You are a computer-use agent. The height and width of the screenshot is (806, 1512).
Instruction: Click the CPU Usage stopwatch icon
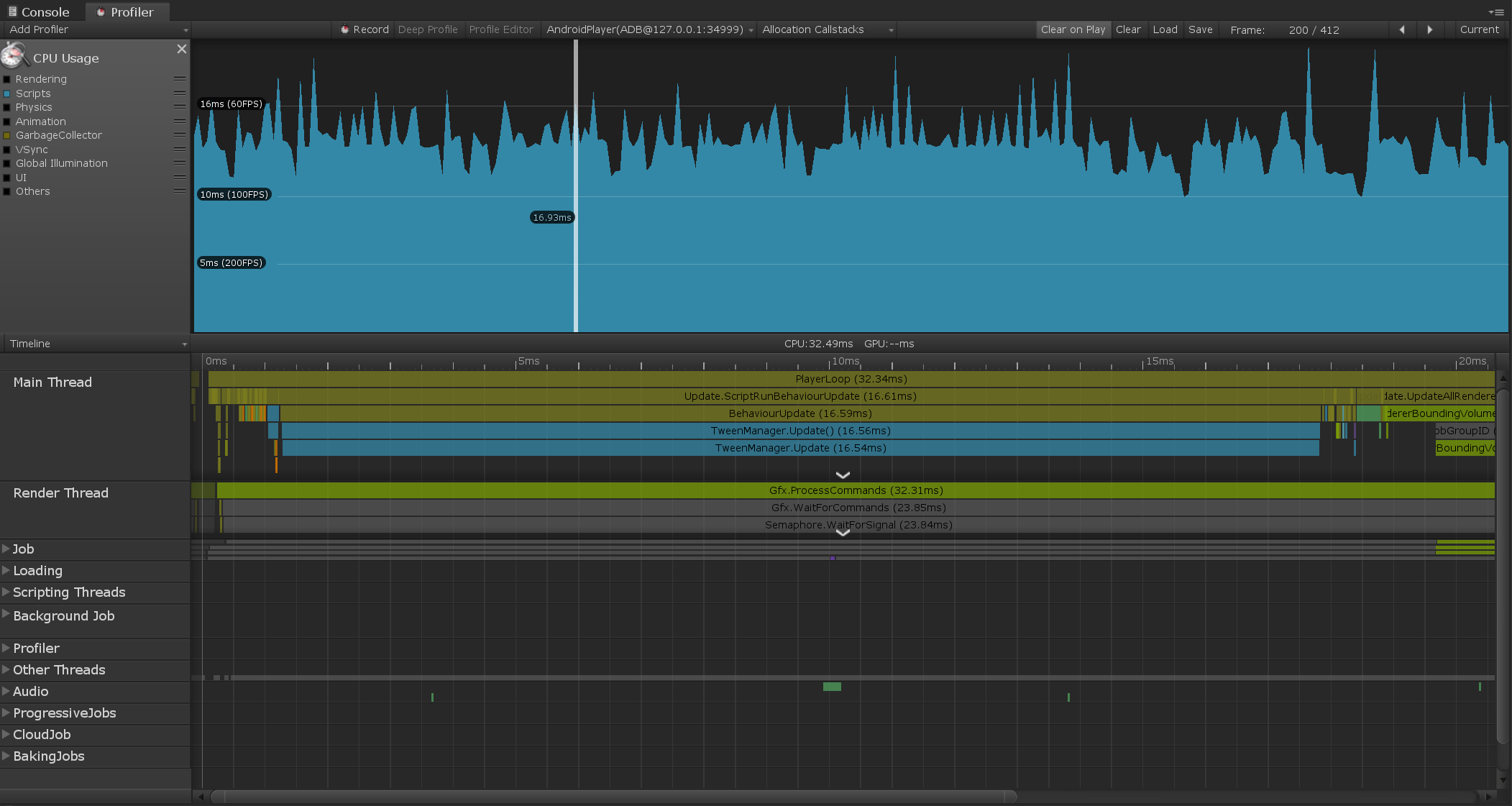point(14,55)
